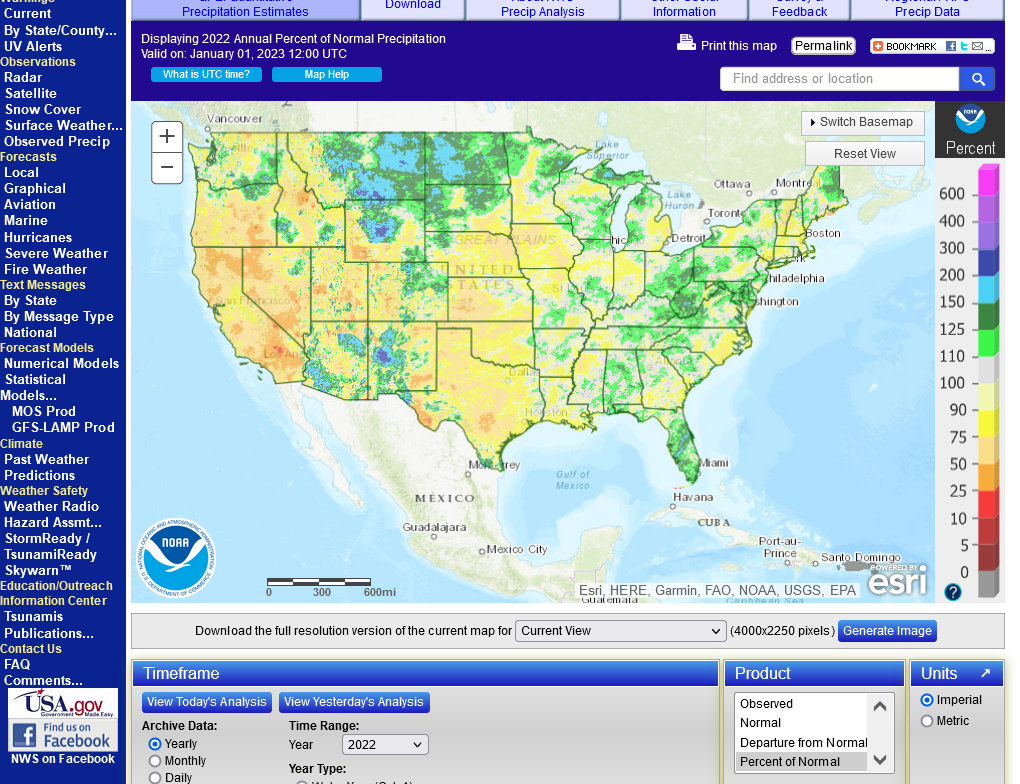The width and height of the screenshot is (1020, 784).
Task: Open the legend help question mark icon
Action: pos(953,592)
